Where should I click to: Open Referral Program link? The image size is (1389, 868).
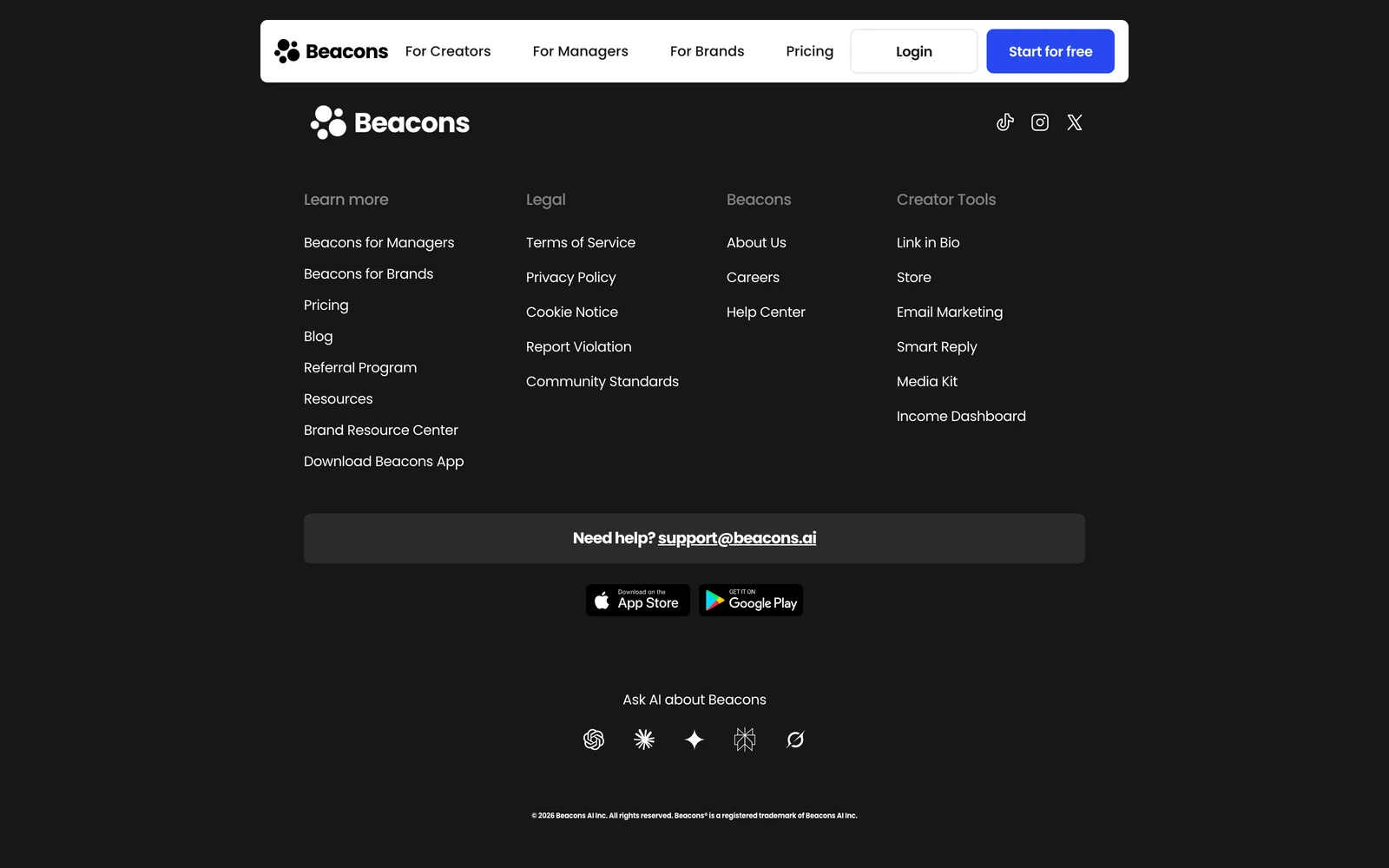(360, 367)
